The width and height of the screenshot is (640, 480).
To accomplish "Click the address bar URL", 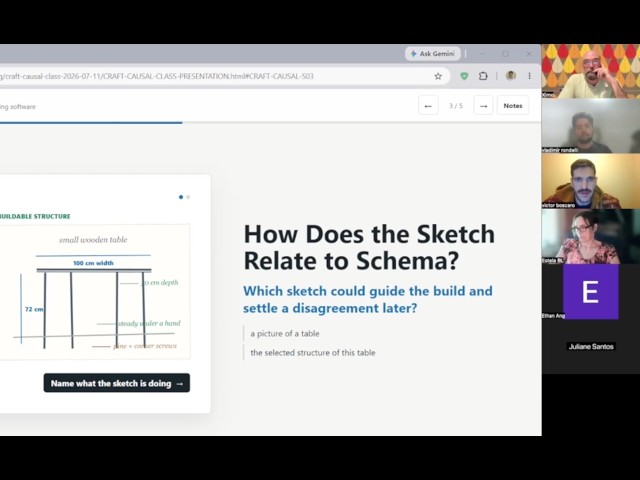I will click(x=157, y=76).
